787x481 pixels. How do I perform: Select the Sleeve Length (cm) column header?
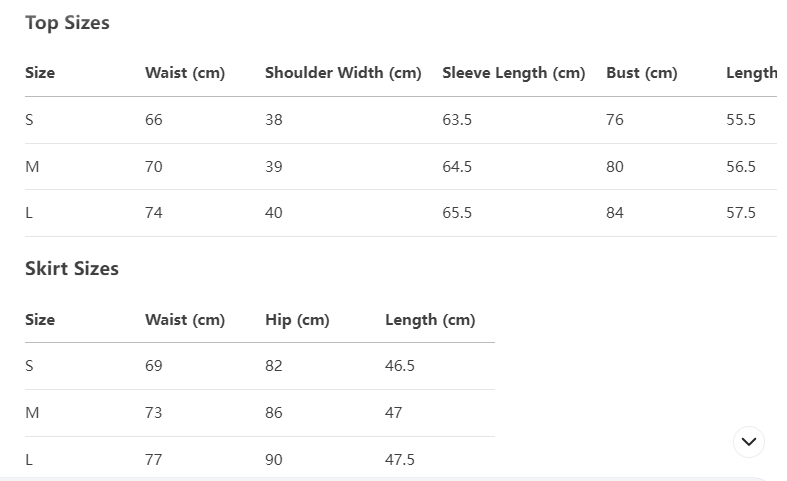coord(513,73)
